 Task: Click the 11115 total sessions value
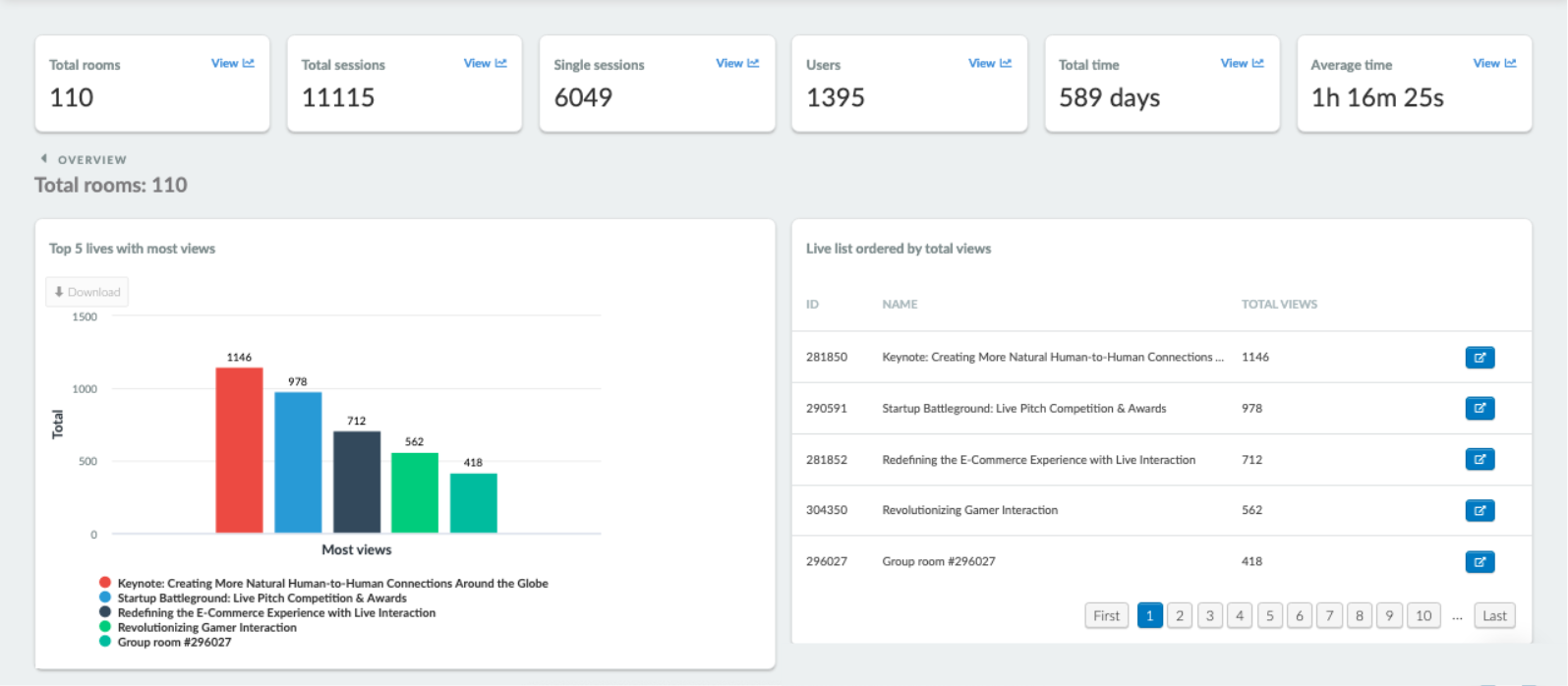coord(338,97)
